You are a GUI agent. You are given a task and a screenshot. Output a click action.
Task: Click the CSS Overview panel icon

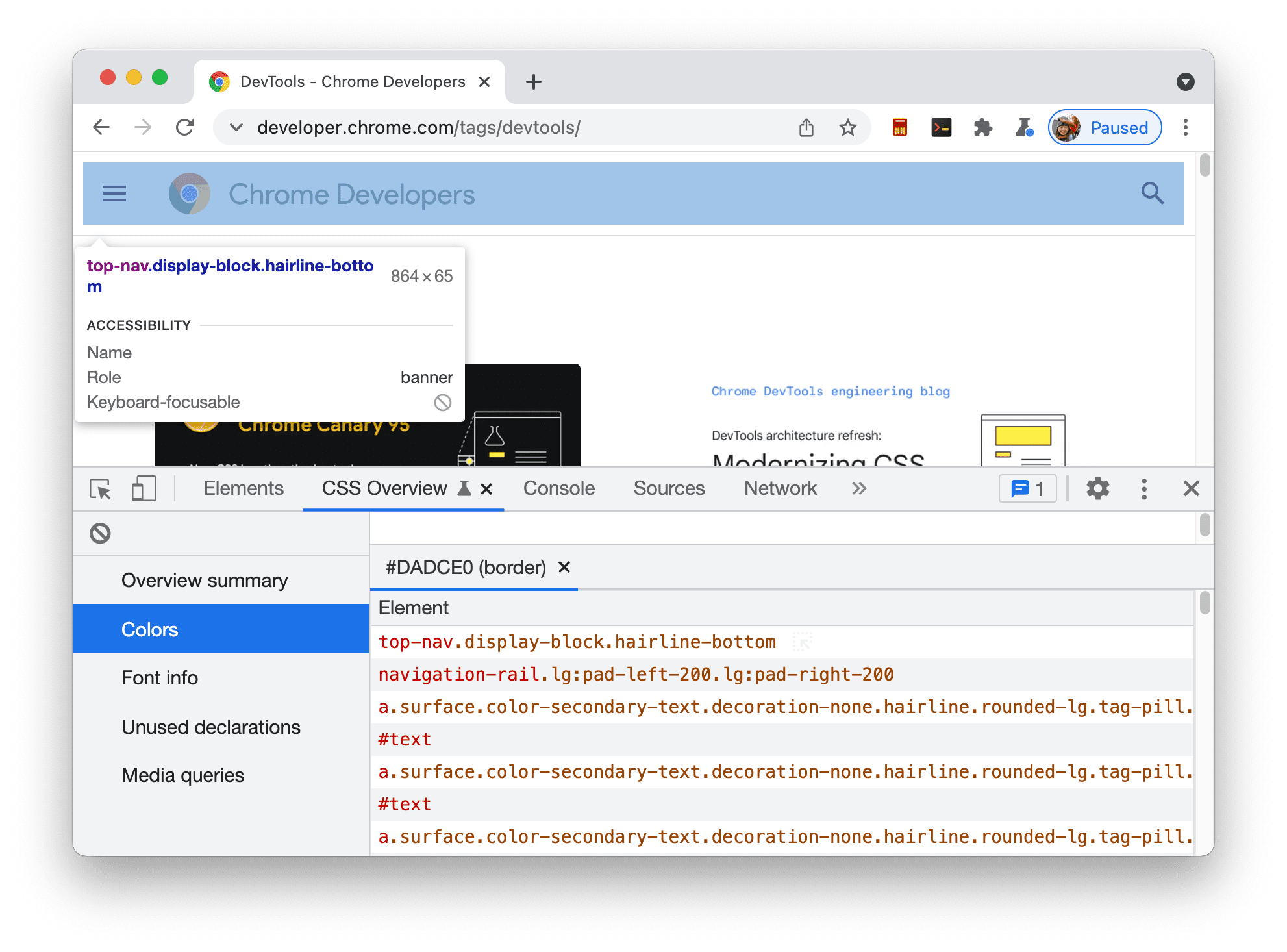coord(464,489)
